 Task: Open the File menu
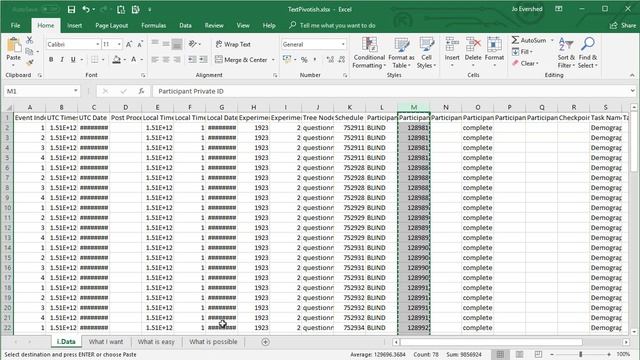coord(16,25)
